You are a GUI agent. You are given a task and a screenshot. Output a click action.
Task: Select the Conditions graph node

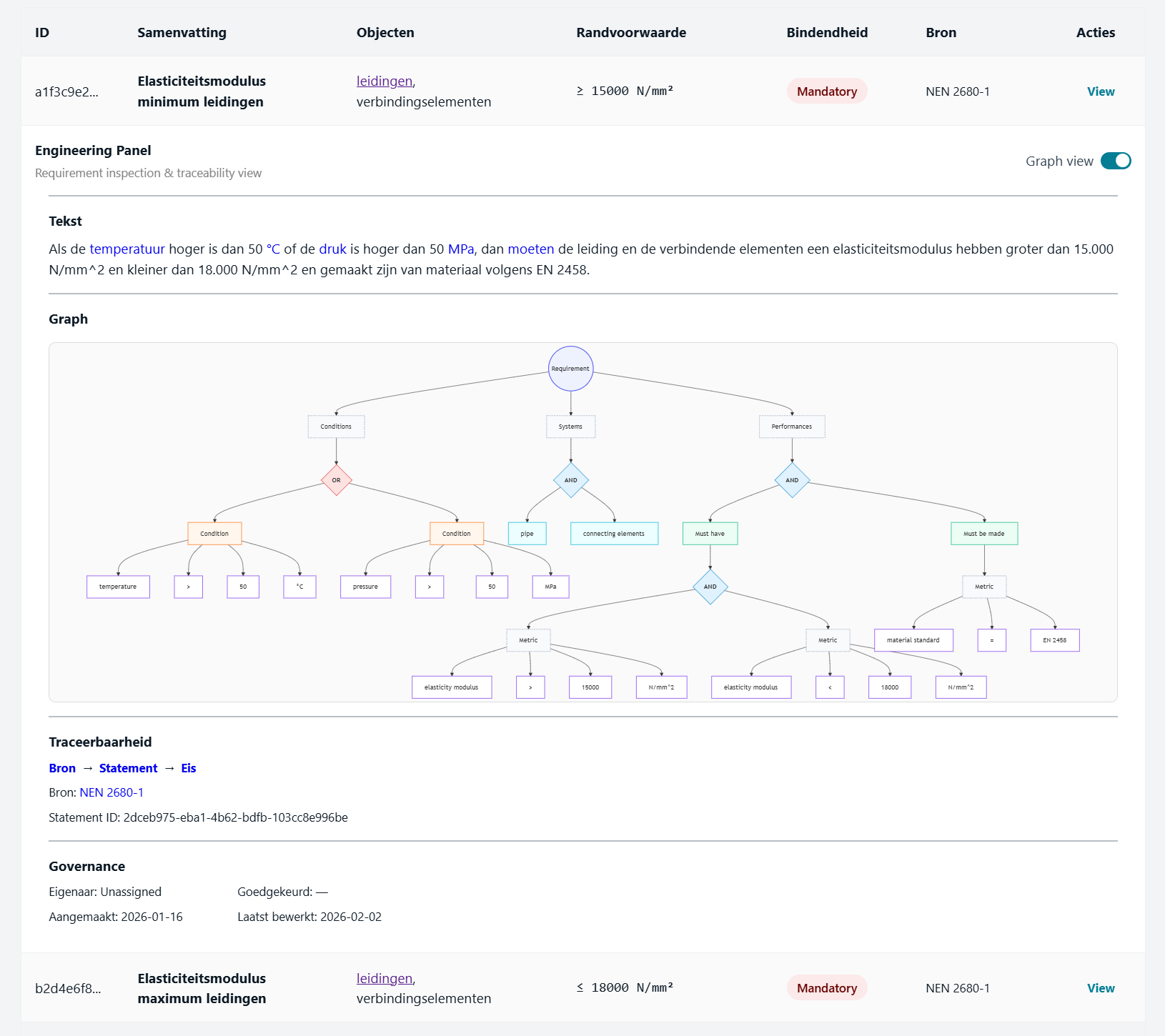pos(336,427)
